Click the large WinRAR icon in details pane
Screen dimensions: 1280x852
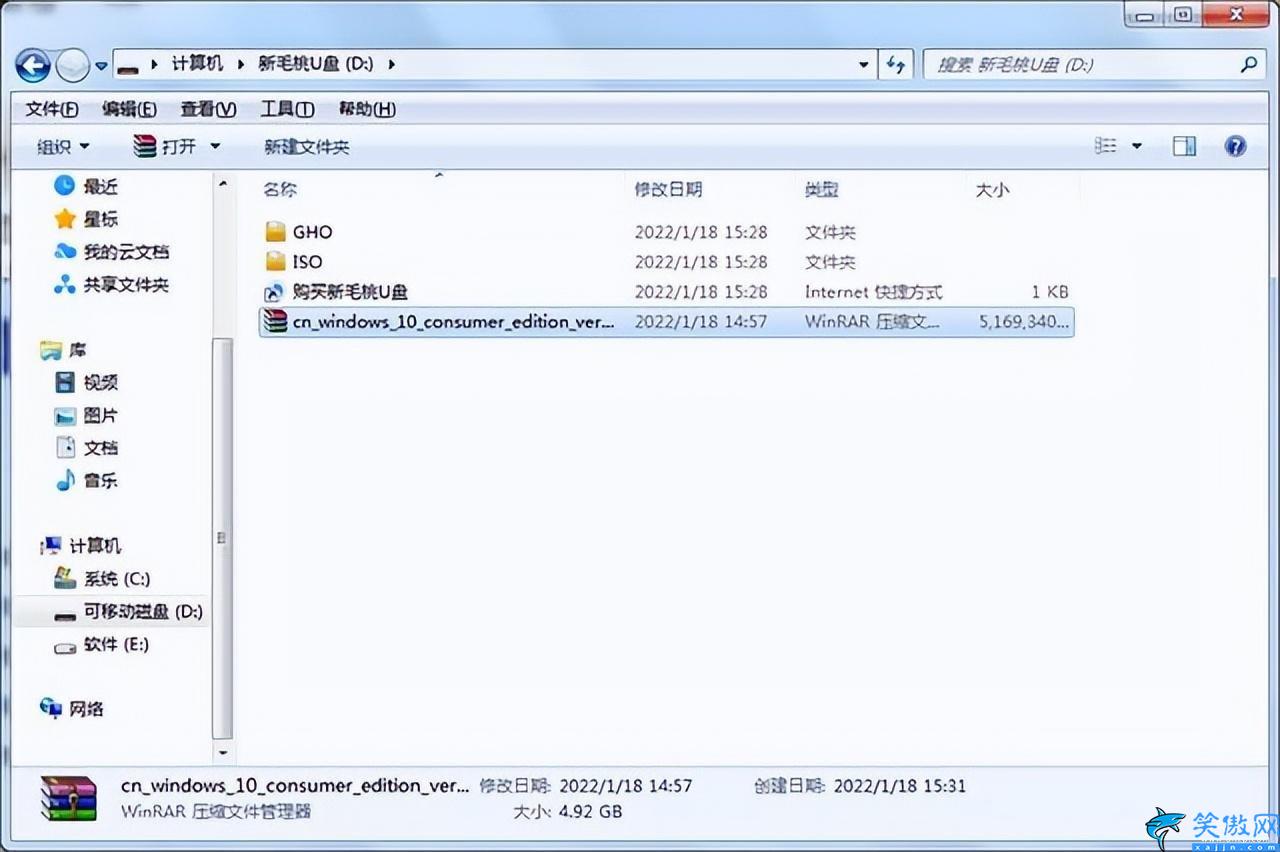pyautogui.click(x=69, y=799)
